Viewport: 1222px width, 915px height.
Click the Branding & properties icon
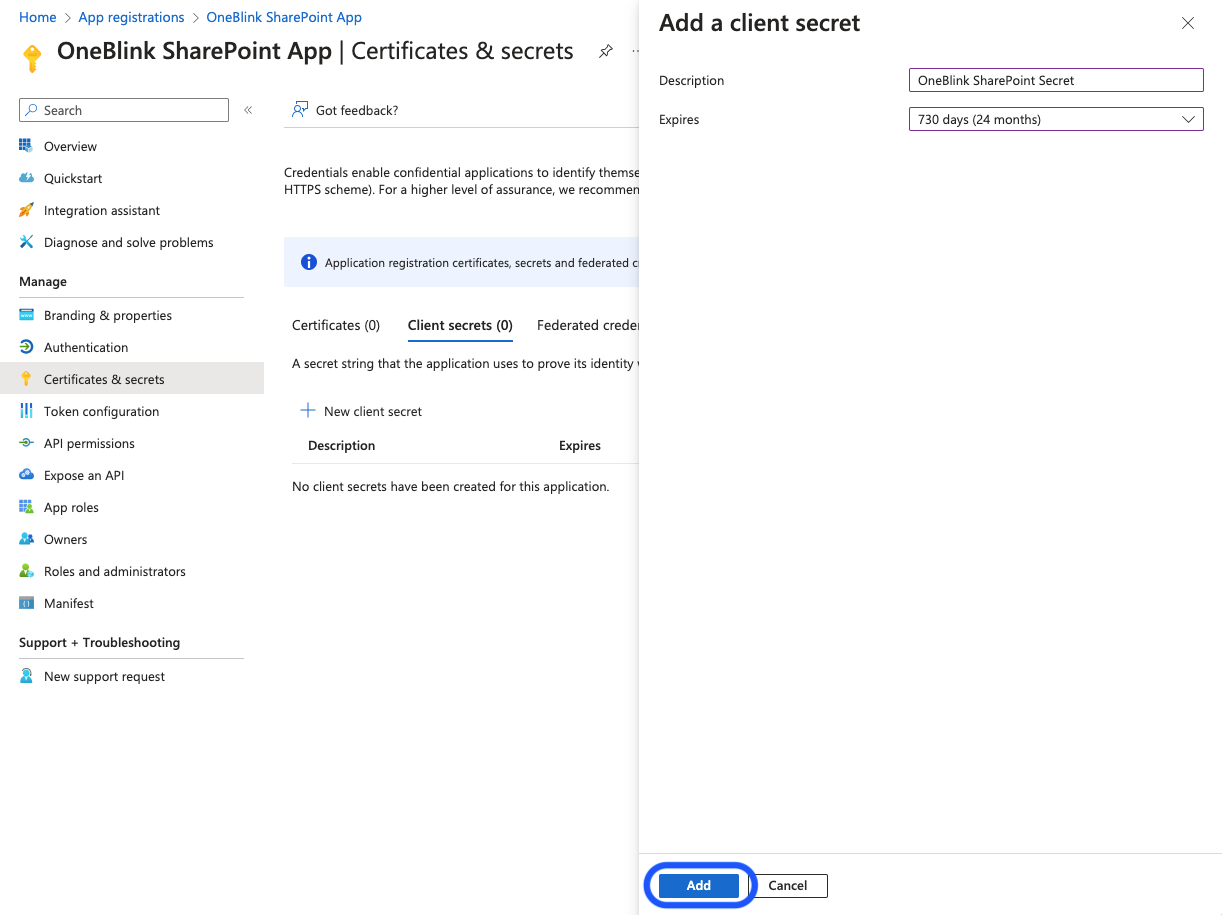click(x=26, y=315)
